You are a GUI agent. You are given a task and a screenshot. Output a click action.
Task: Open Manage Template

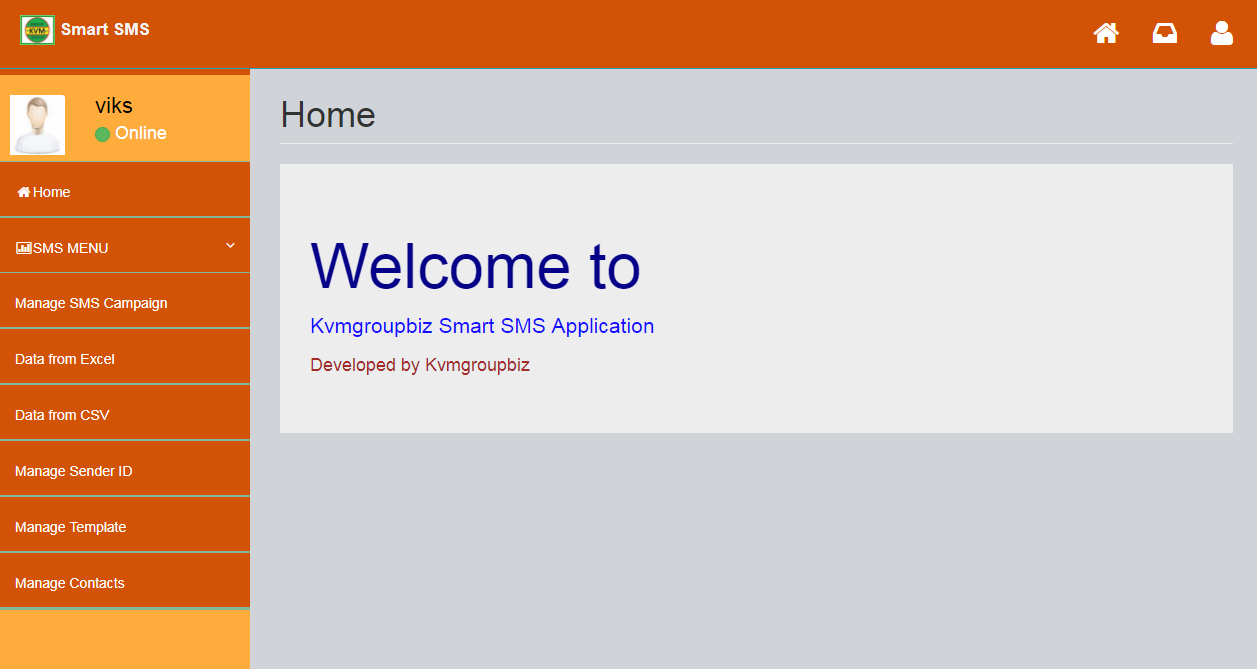pos(125,526)
